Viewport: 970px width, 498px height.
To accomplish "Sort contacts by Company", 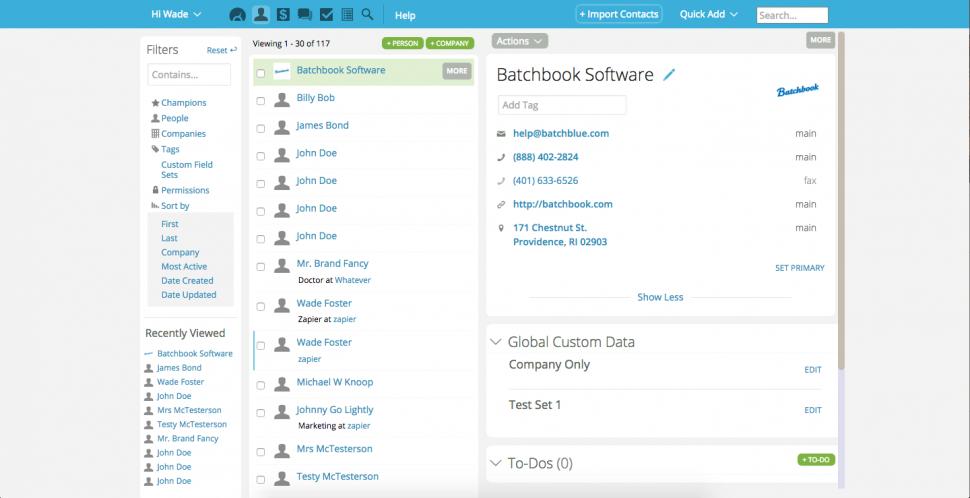I will [180, 252].
